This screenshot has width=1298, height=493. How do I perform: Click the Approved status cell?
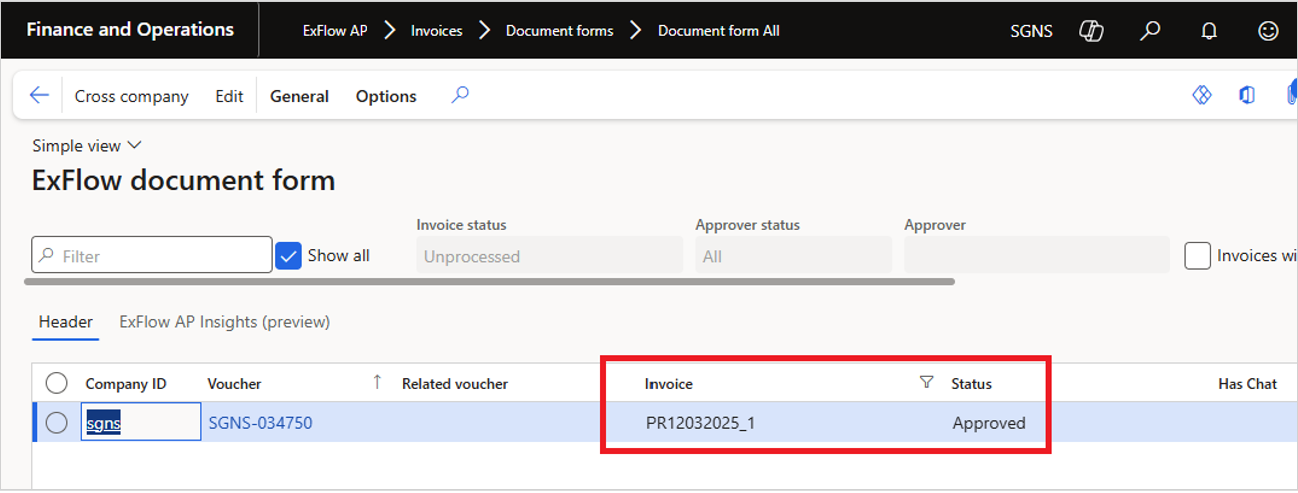click(989, 423)
